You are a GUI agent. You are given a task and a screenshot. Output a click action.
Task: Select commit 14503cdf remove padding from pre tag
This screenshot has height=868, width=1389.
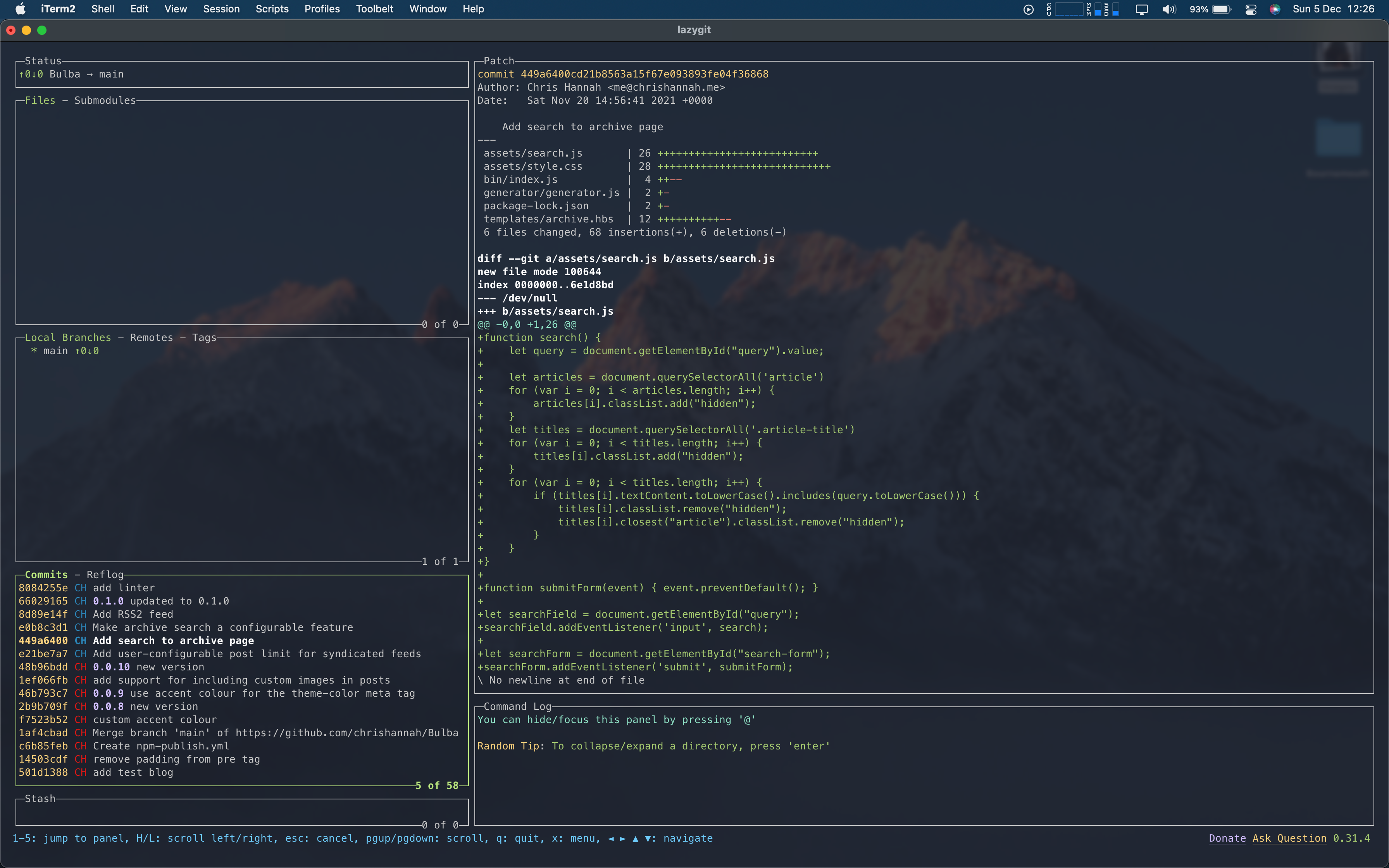(x=243, y=759)
